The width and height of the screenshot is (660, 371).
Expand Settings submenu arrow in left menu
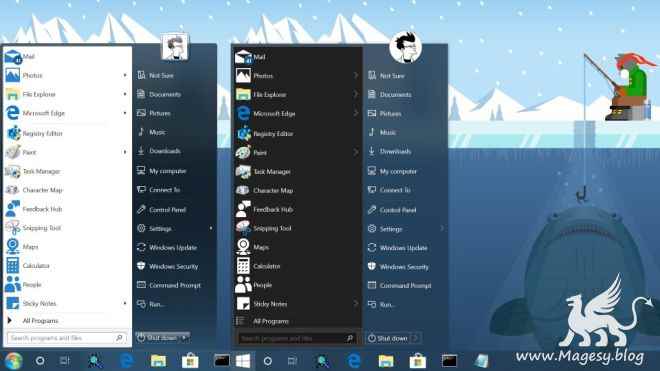pos(211,229)
